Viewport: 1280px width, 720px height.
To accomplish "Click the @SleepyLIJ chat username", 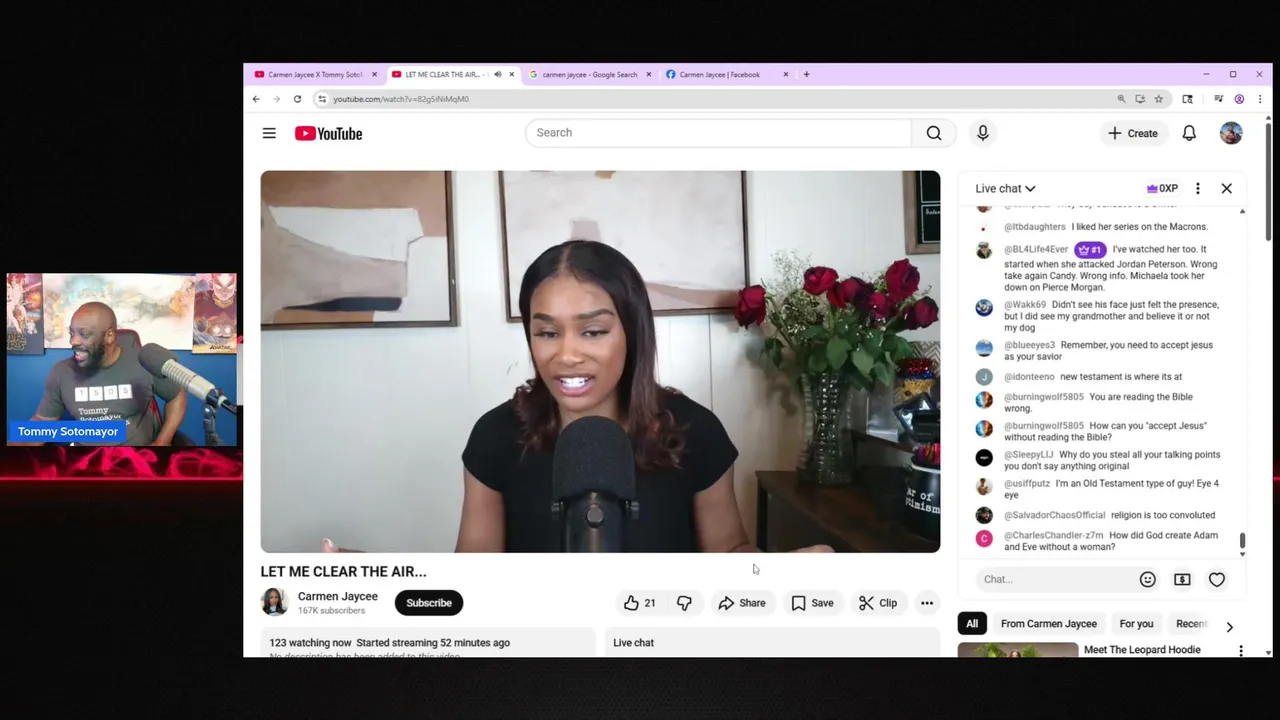I will coord(1028,455).
